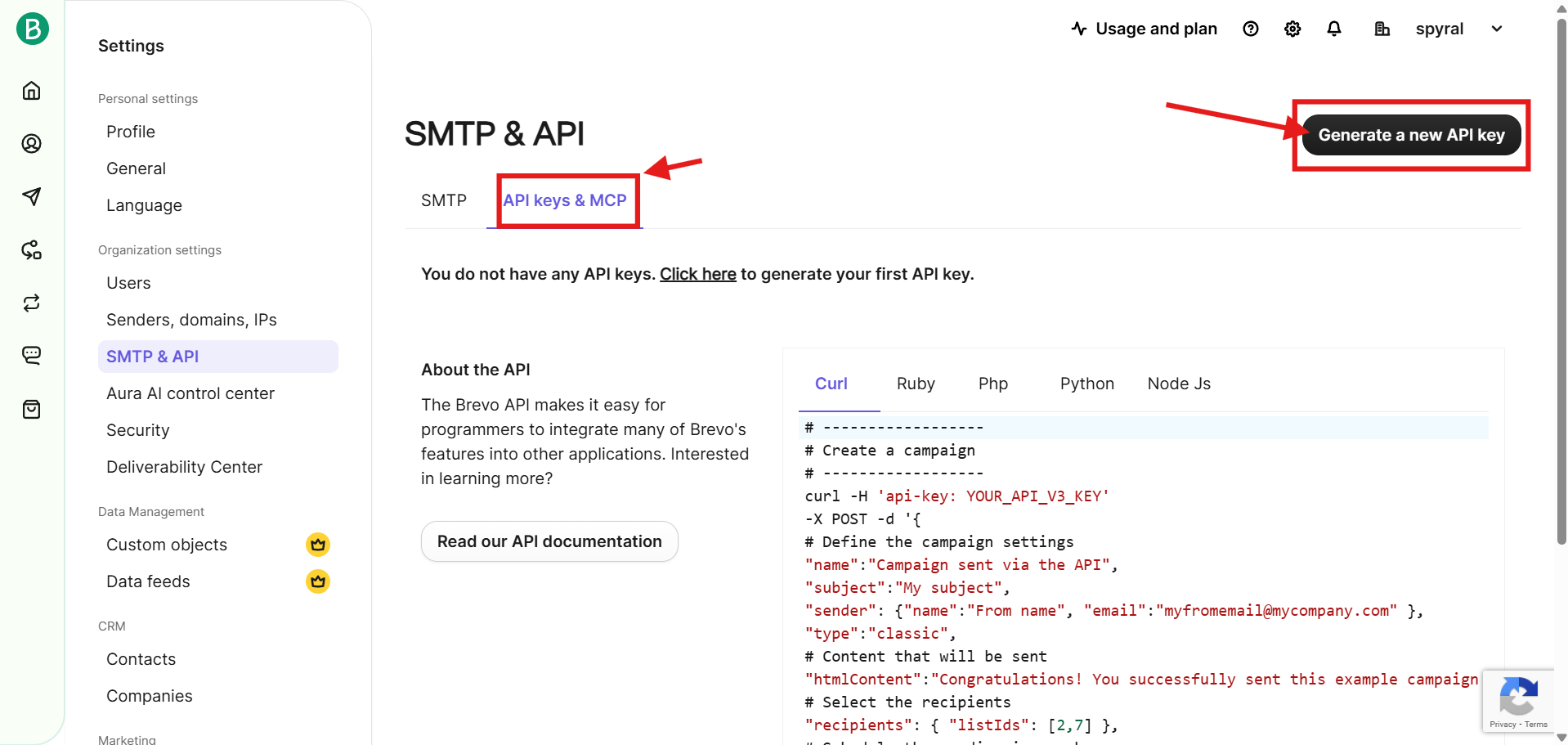
Task: Switch code sample to Node Js tab
Action: click(1179, 384)
